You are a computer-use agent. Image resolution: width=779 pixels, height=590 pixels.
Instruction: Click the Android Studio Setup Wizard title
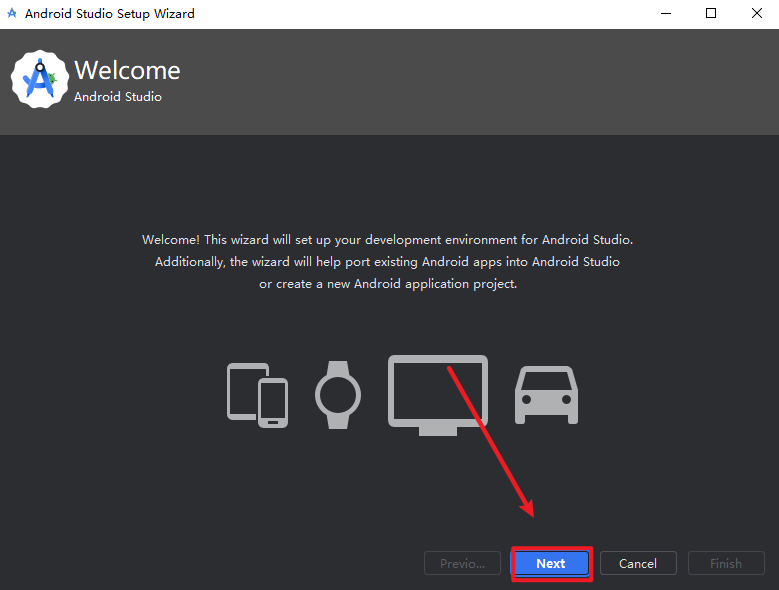click(110, 14)
